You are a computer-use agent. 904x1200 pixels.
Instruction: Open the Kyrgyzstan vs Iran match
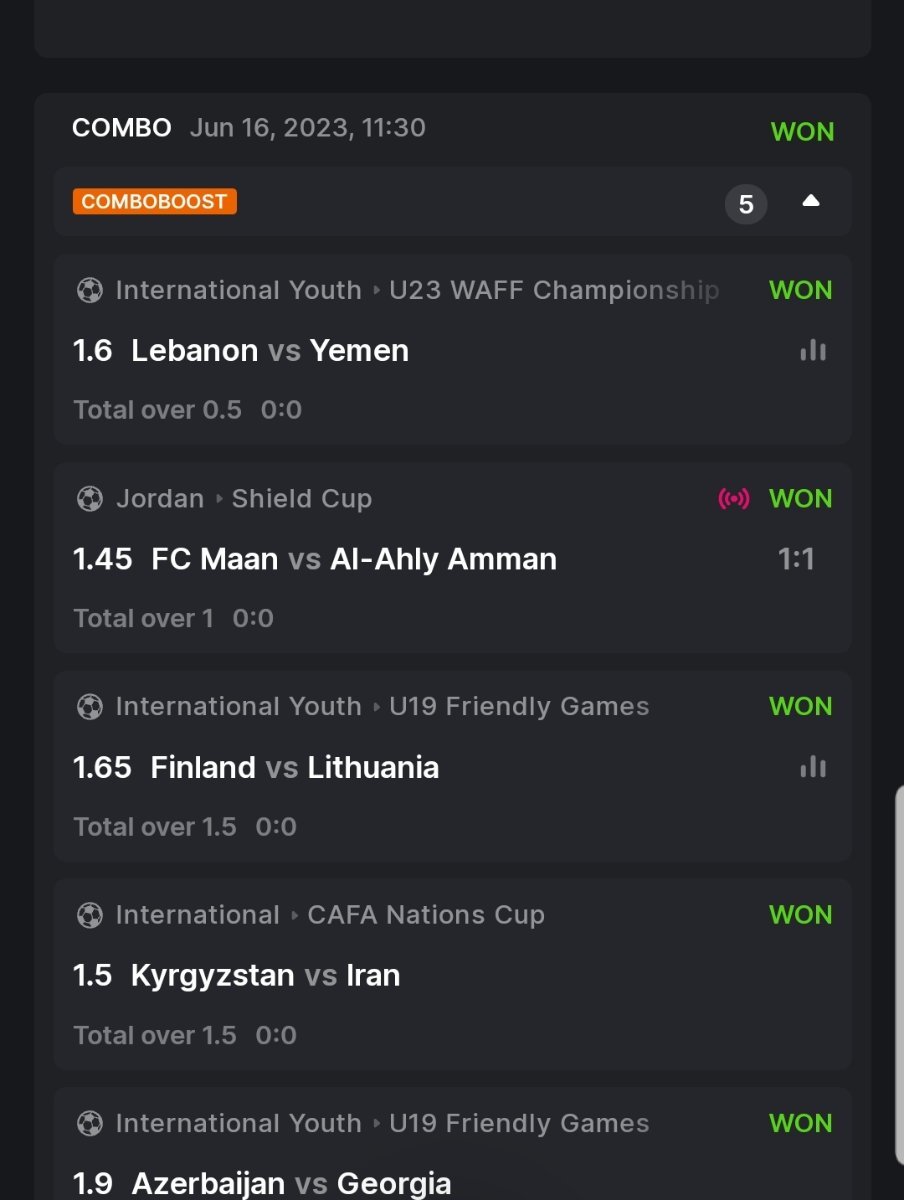(265, 976)
